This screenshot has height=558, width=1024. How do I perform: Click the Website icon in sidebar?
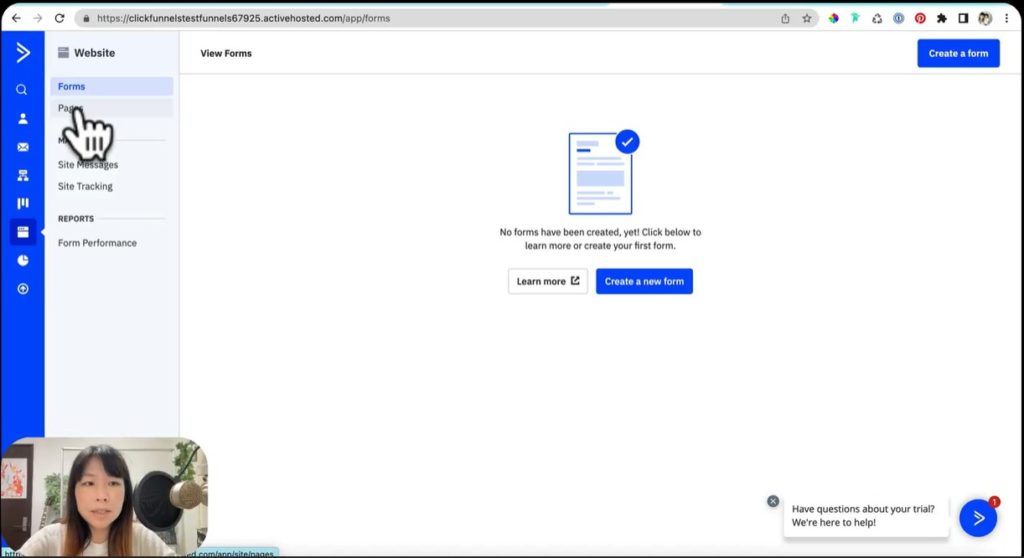(x=22, y=232)
